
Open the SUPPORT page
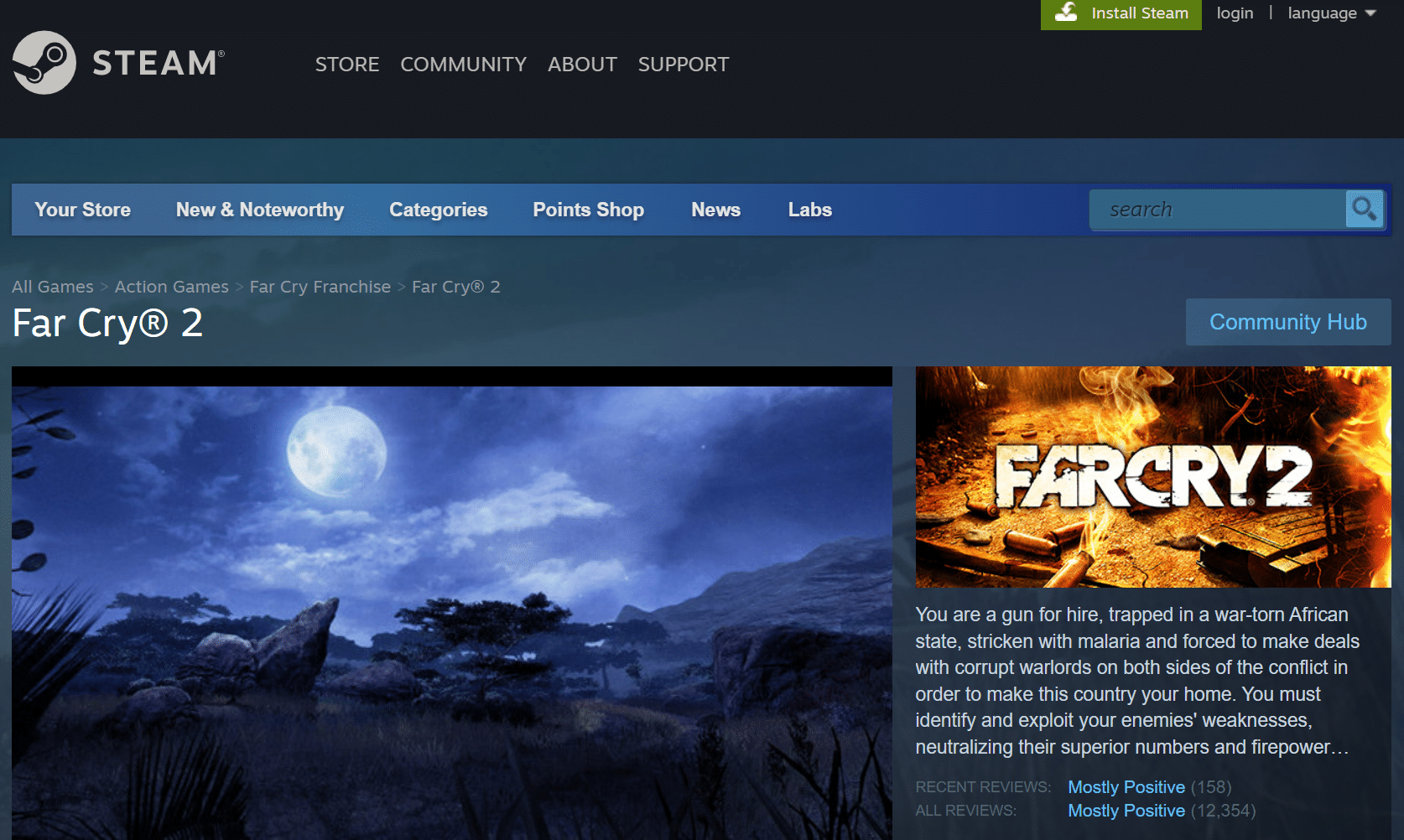(684, 65)
